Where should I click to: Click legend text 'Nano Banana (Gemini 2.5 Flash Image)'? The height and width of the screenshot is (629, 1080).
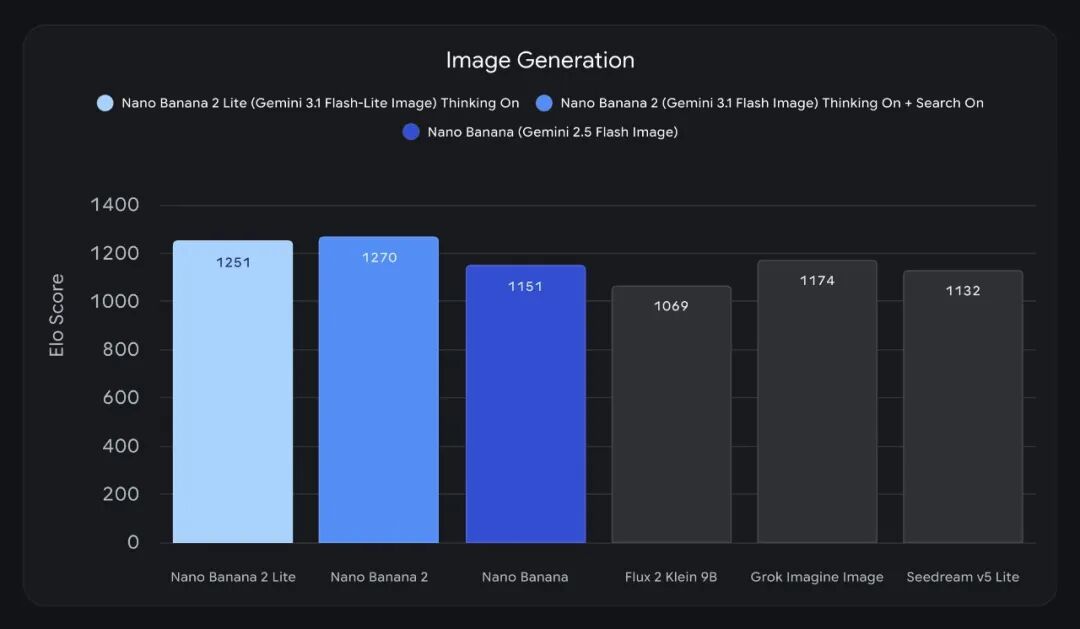point(552,132)
